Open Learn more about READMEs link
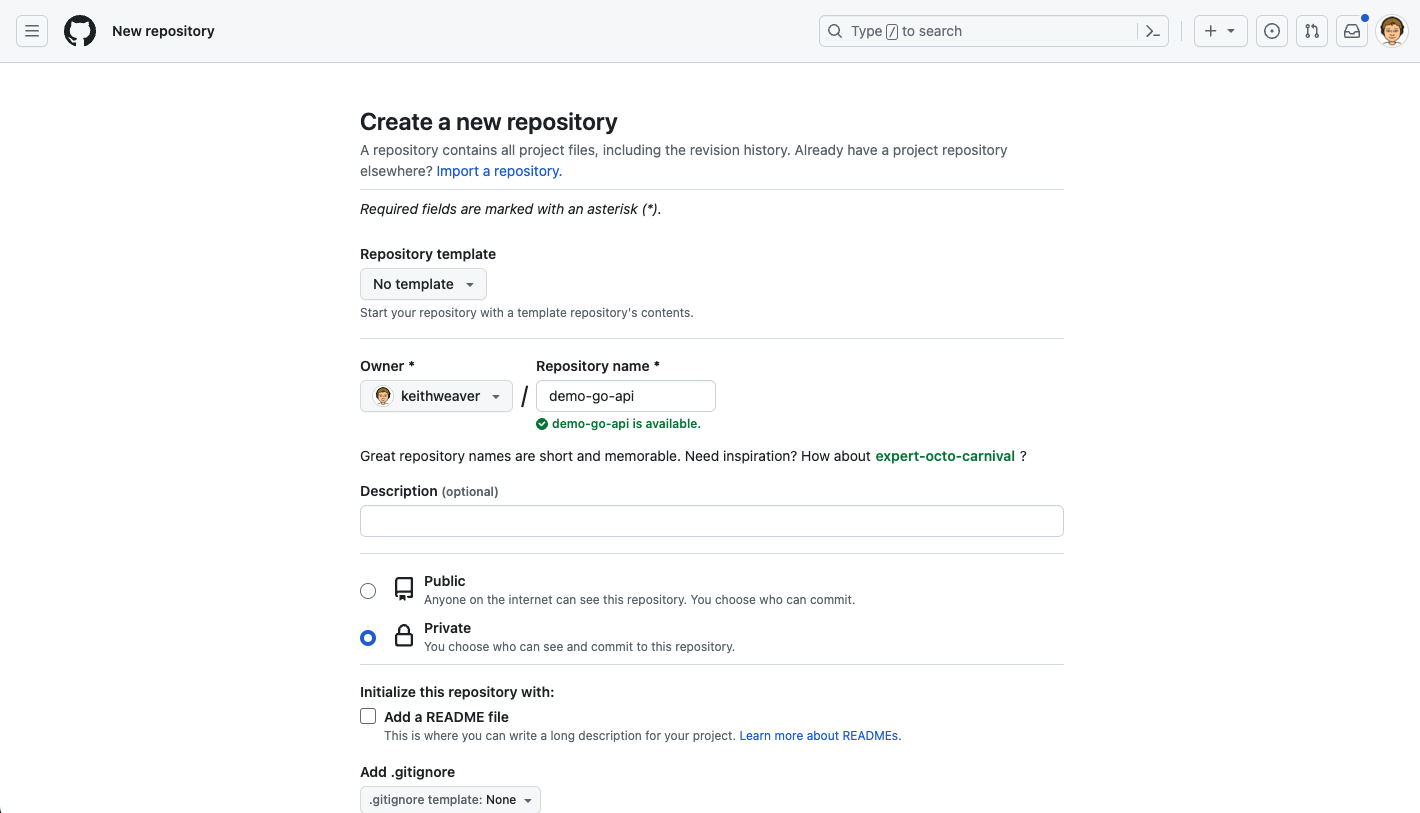 point(820,736)
